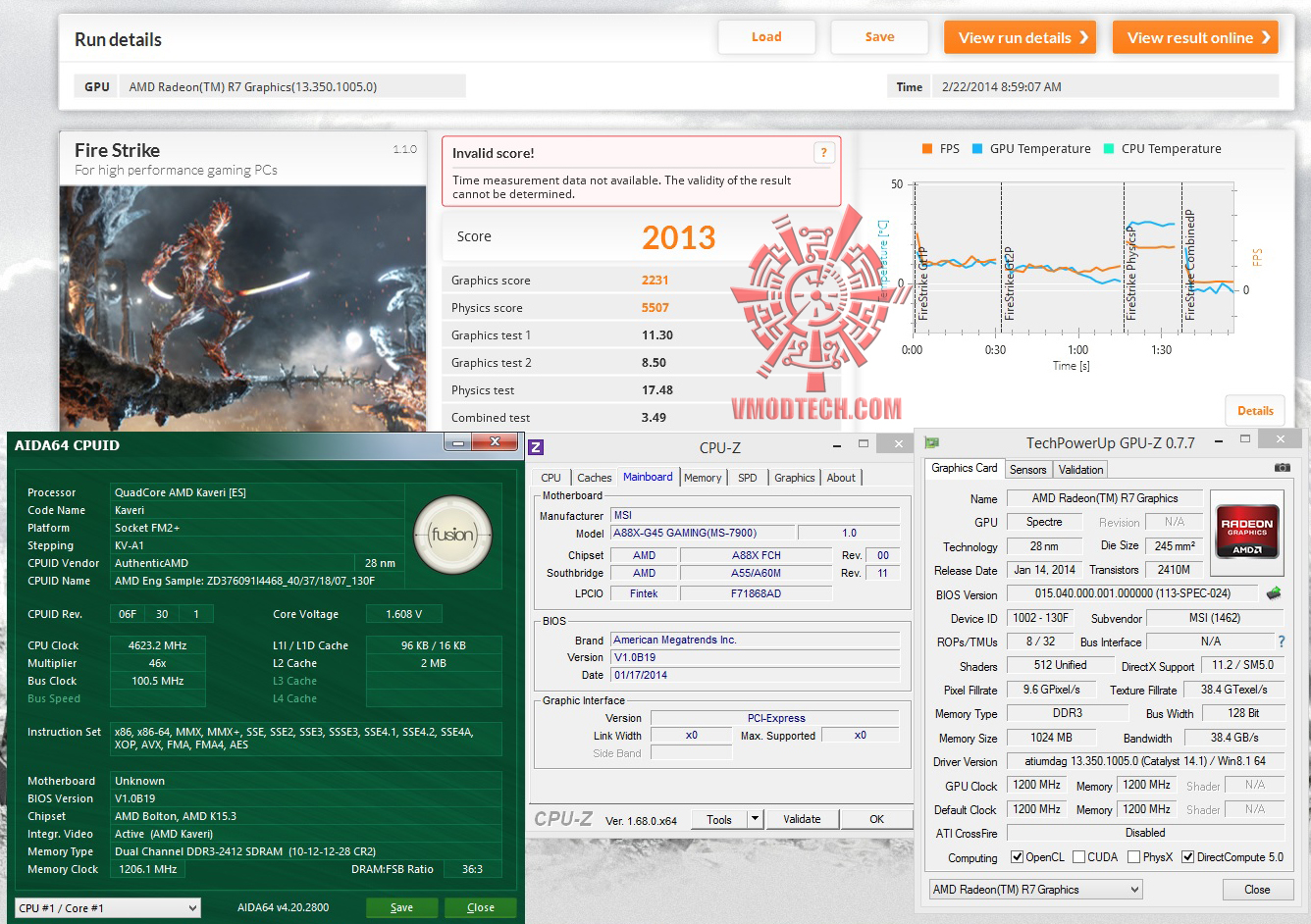Click the BIOS save chip icon in GPU-Z

pyautogui.click(x=1274, y=593)
